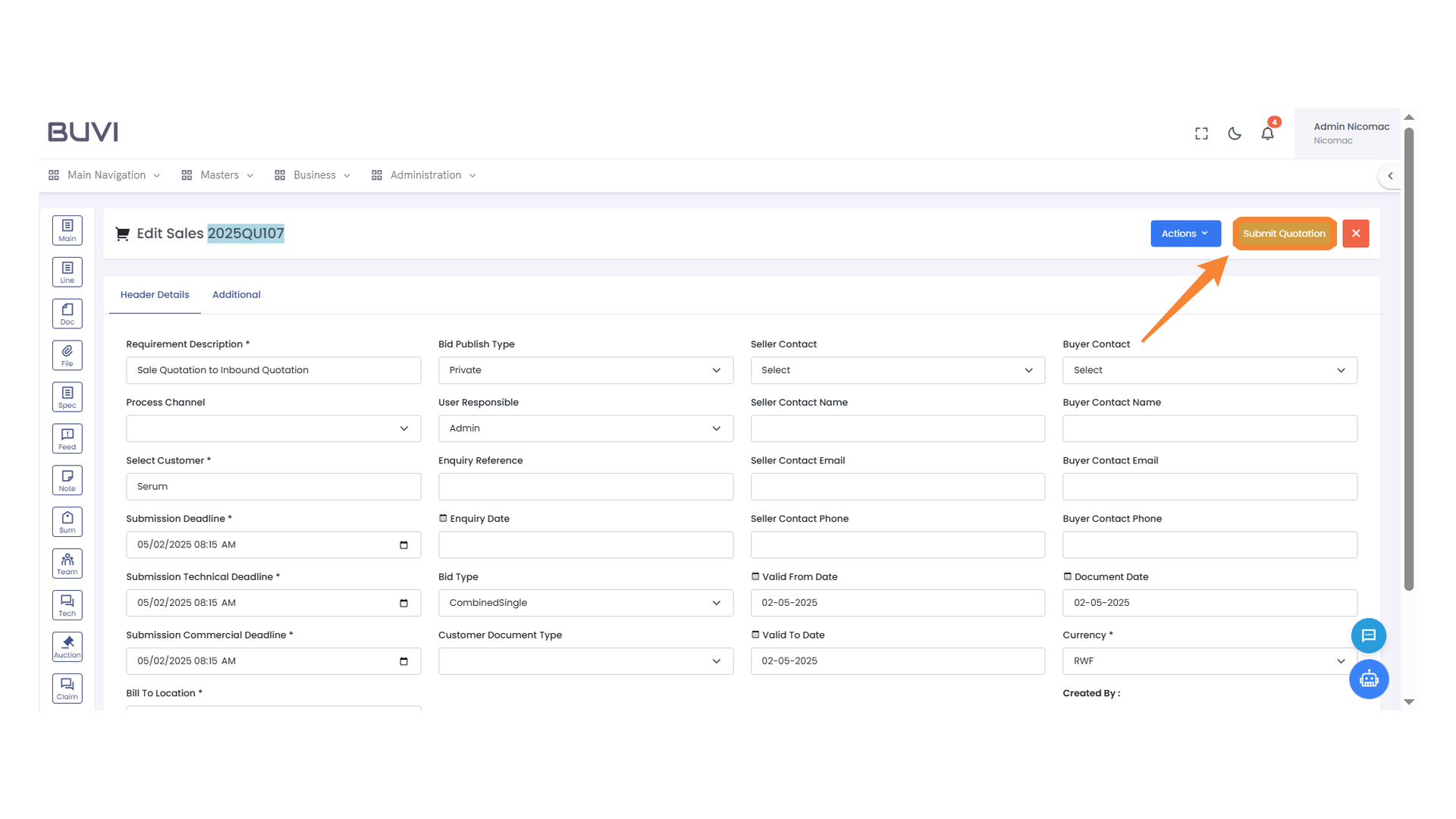
Task: Open the Masters menu
Action: coord(218,175)
